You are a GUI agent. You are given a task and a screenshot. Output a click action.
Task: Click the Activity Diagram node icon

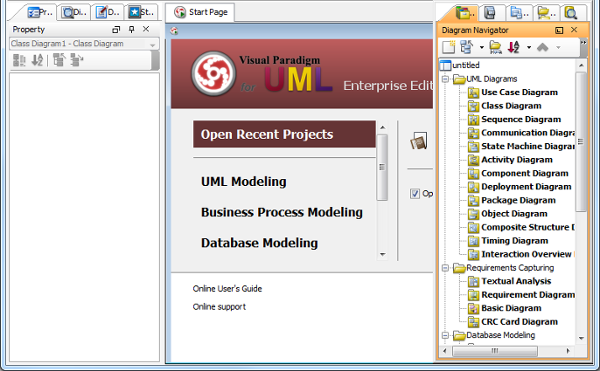474,160
